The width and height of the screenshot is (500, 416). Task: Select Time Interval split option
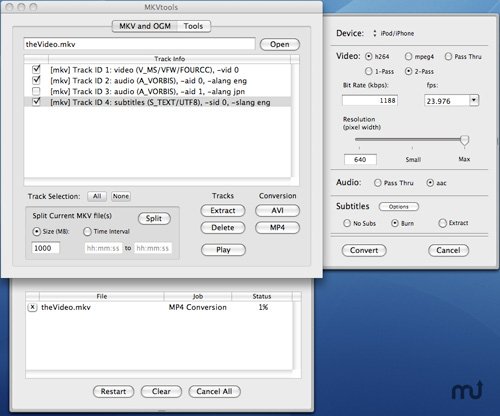(87, 231)
